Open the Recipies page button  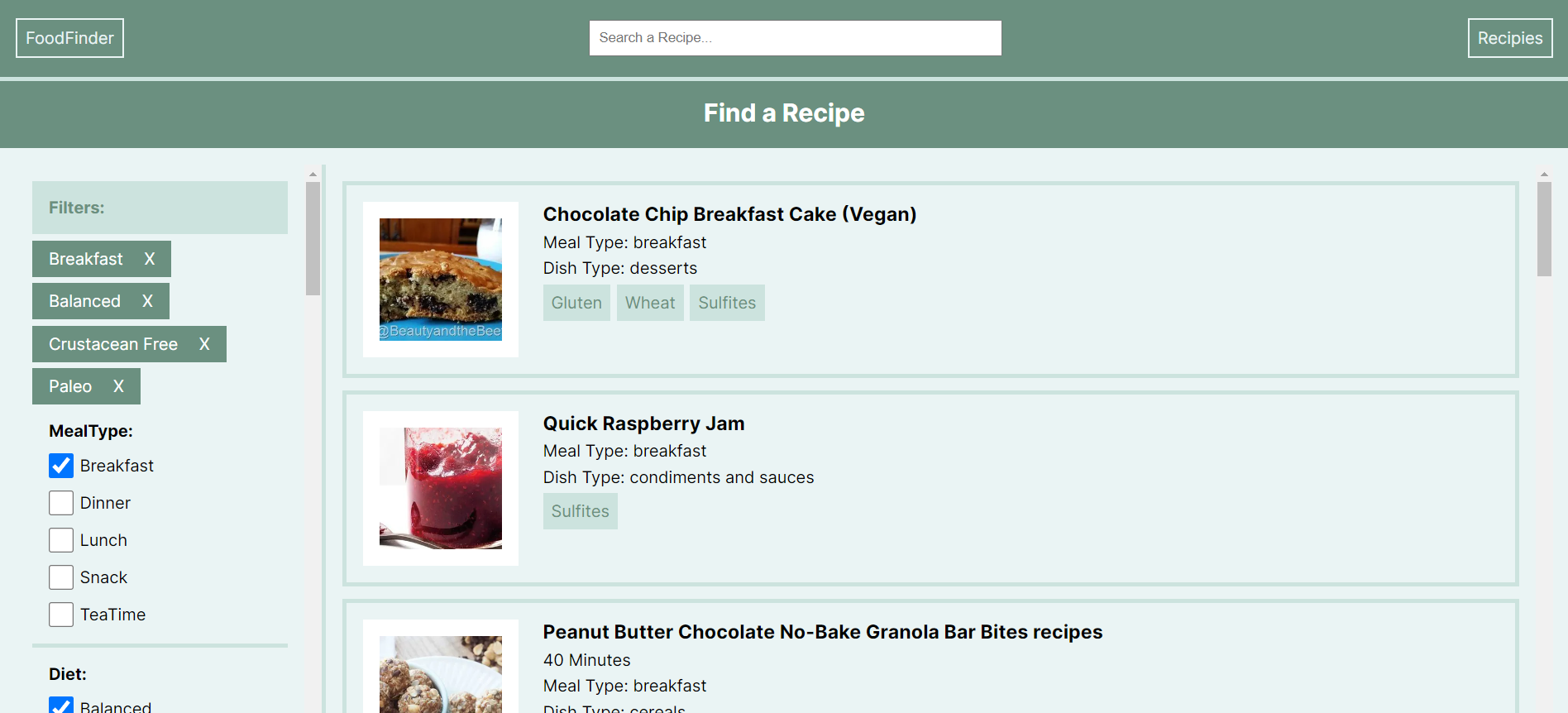click(x=1510, y=38)
